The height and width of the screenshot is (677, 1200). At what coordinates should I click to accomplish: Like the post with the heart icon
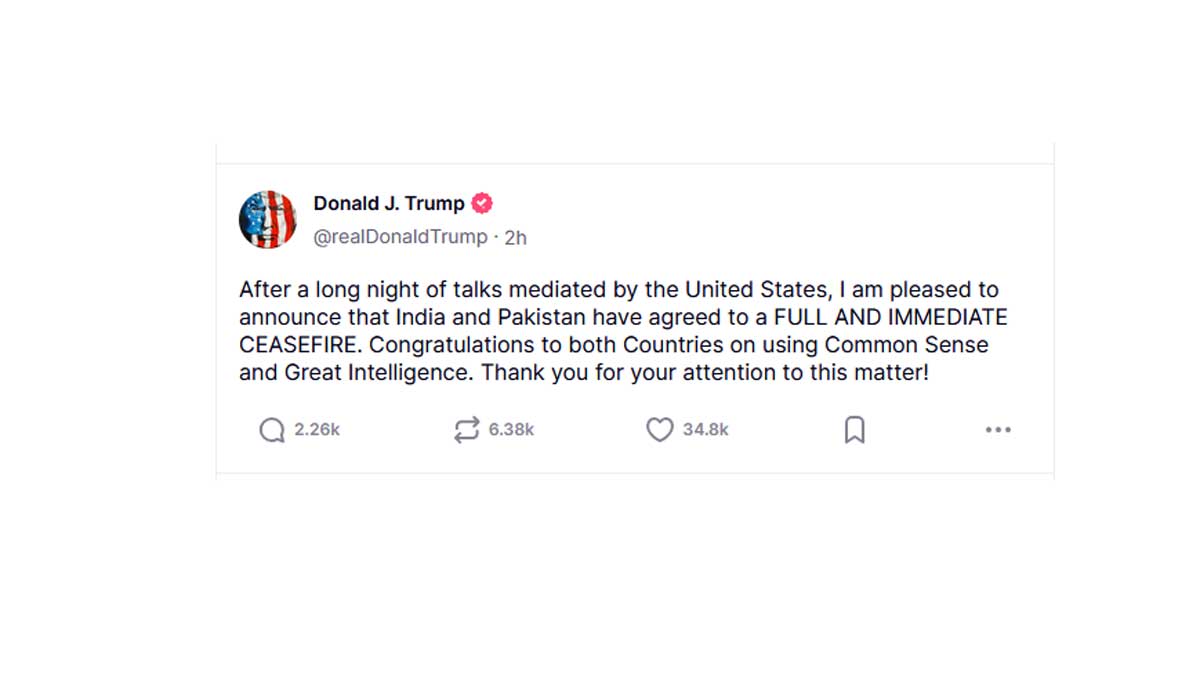click(x=659, y=430)
